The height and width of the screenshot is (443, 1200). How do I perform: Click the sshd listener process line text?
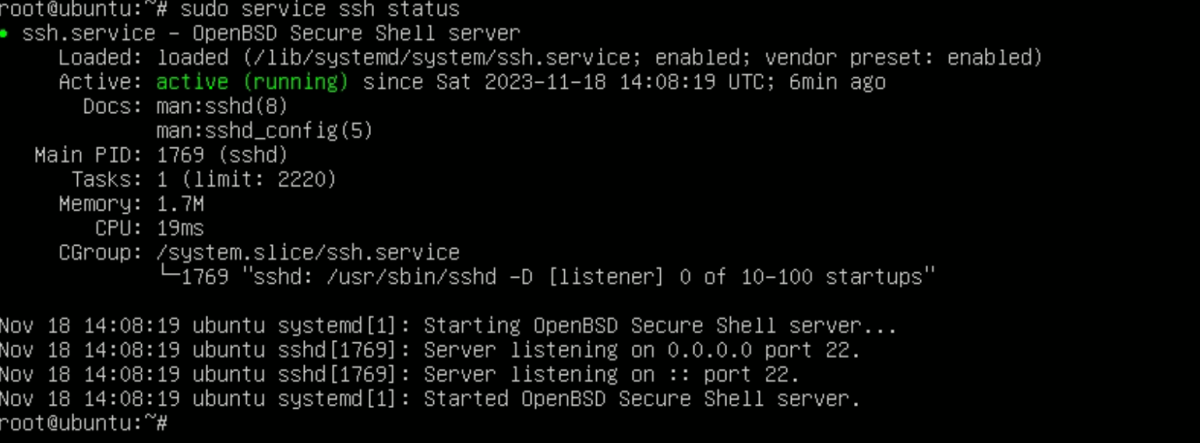tap(558, 276)
